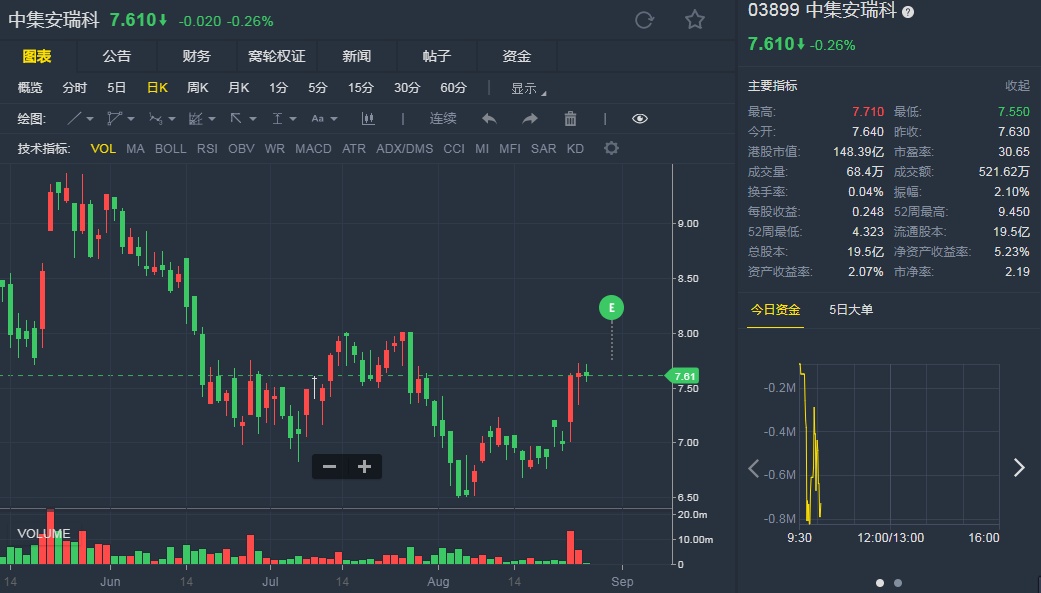Redo the last drawing action
Image resolution: width=1041 pixels, height=593 pixels.
(x=530, y=119)
